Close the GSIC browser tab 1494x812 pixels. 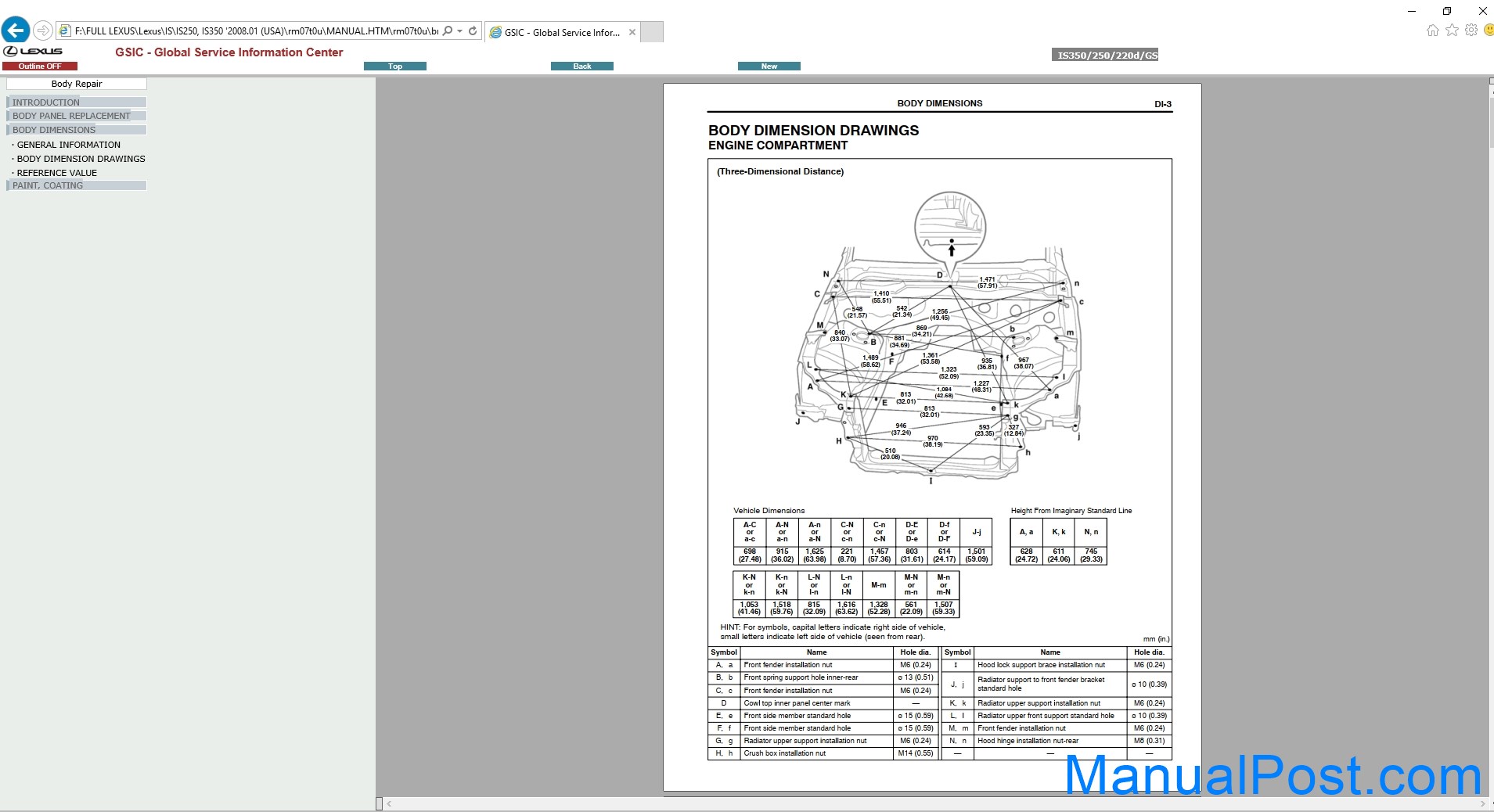click(x=632, y=32)
